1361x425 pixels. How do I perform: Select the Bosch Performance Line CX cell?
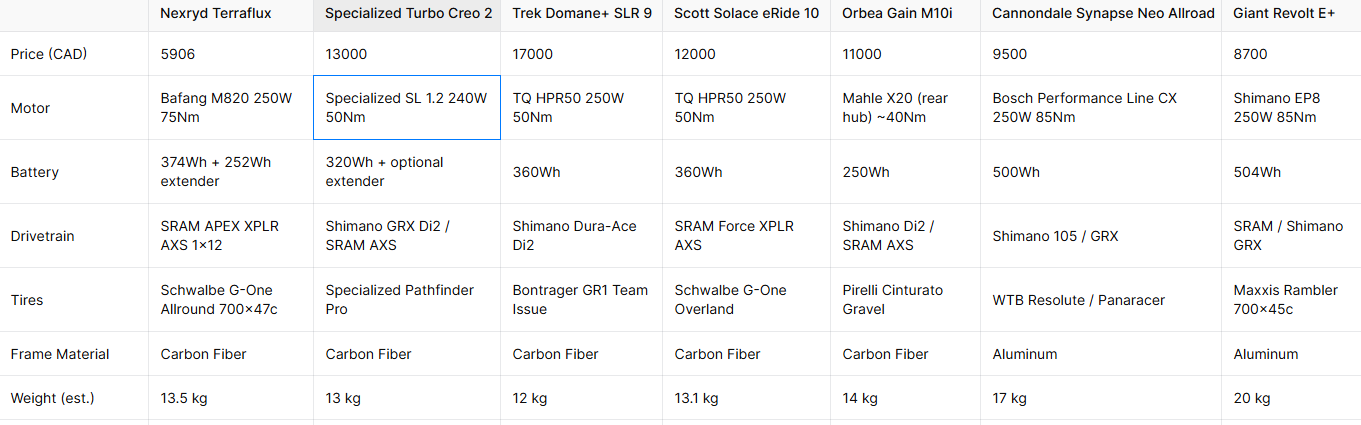(x=1085, y=108)
